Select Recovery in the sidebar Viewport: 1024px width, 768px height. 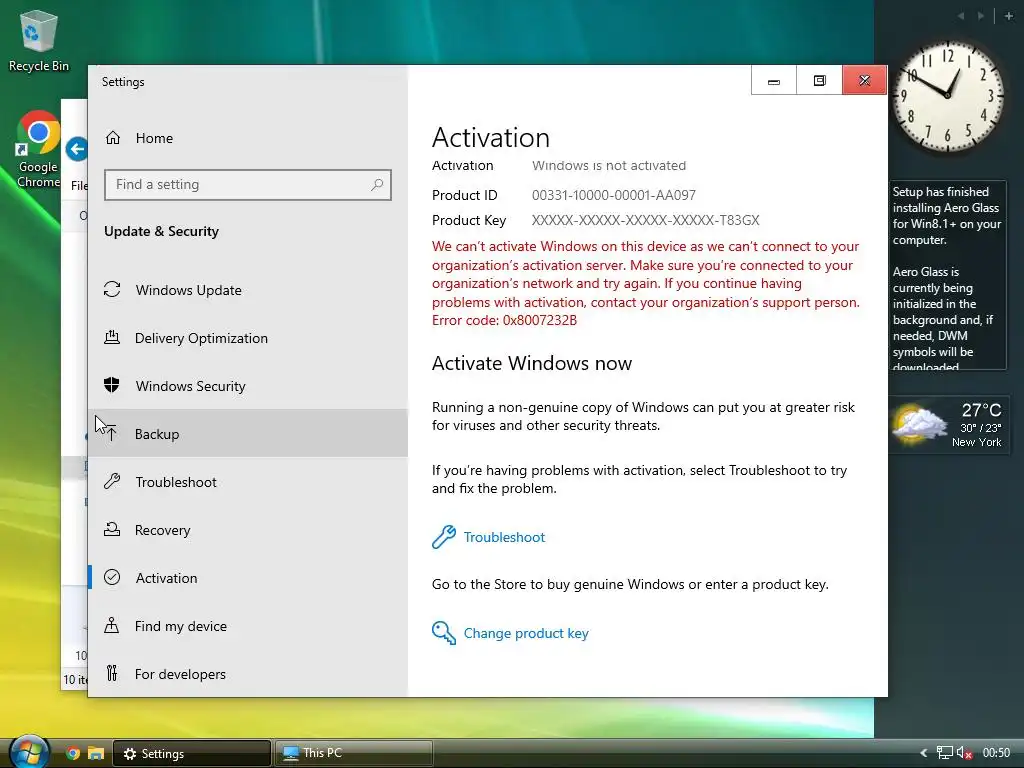tap(248, 530)
